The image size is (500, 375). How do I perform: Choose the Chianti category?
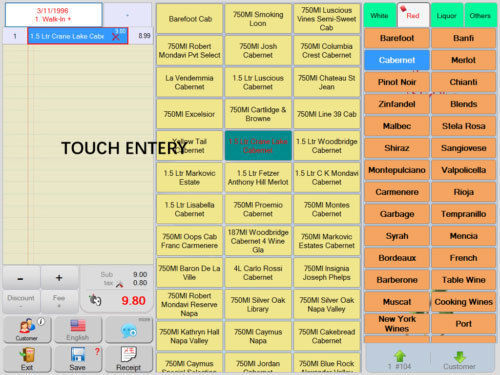463,82
